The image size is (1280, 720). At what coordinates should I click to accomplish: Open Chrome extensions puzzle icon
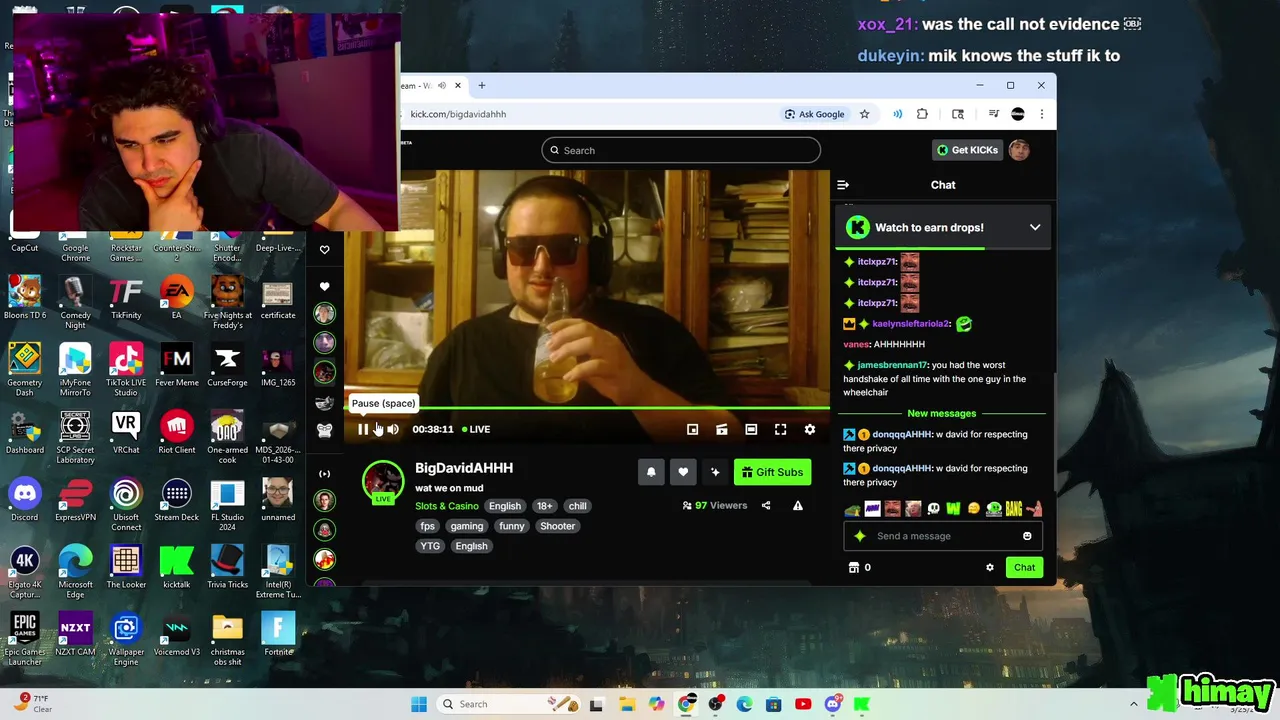pos(922,114)
